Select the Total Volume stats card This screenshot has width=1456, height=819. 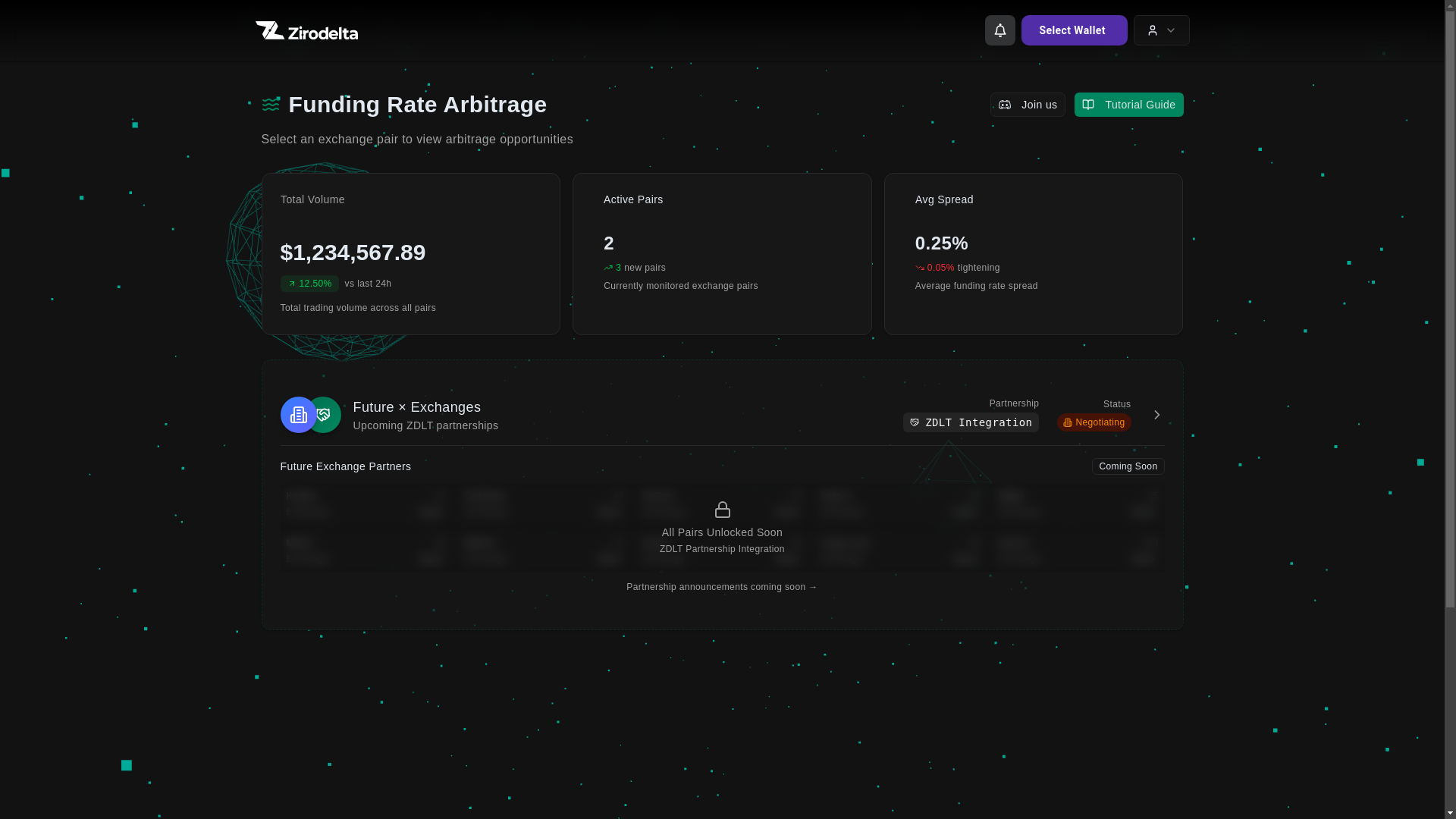pos(410,254)
